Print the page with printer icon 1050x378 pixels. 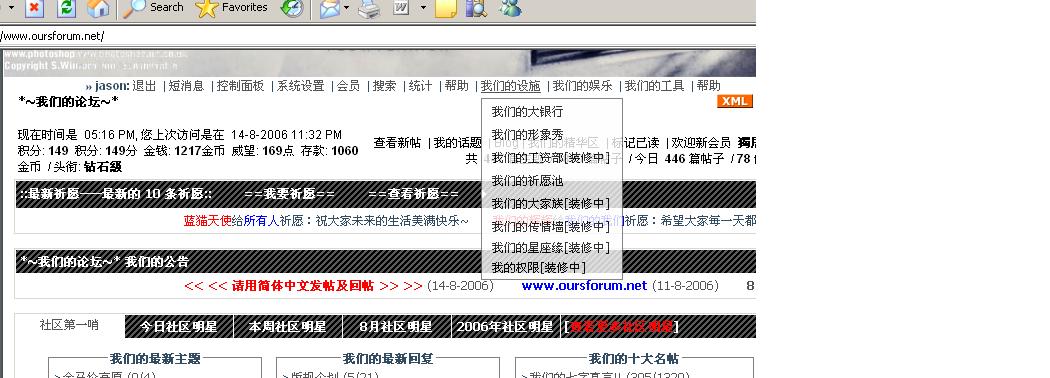pyautogui.click(x=369, y=9)
